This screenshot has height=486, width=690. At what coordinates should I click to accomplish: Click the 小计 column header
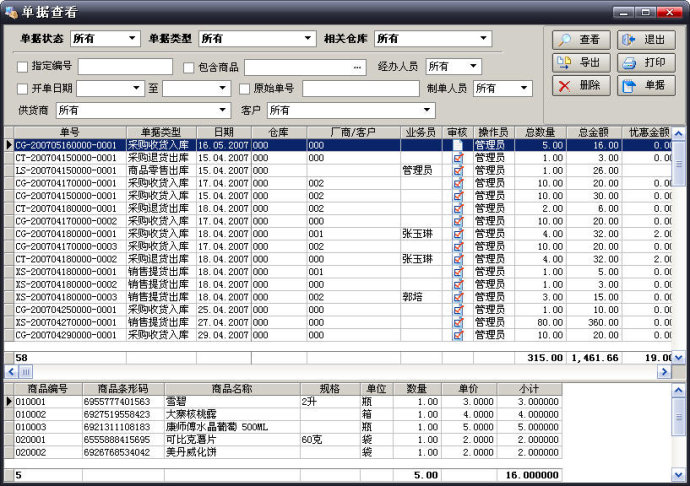click(x=529, y=389)
